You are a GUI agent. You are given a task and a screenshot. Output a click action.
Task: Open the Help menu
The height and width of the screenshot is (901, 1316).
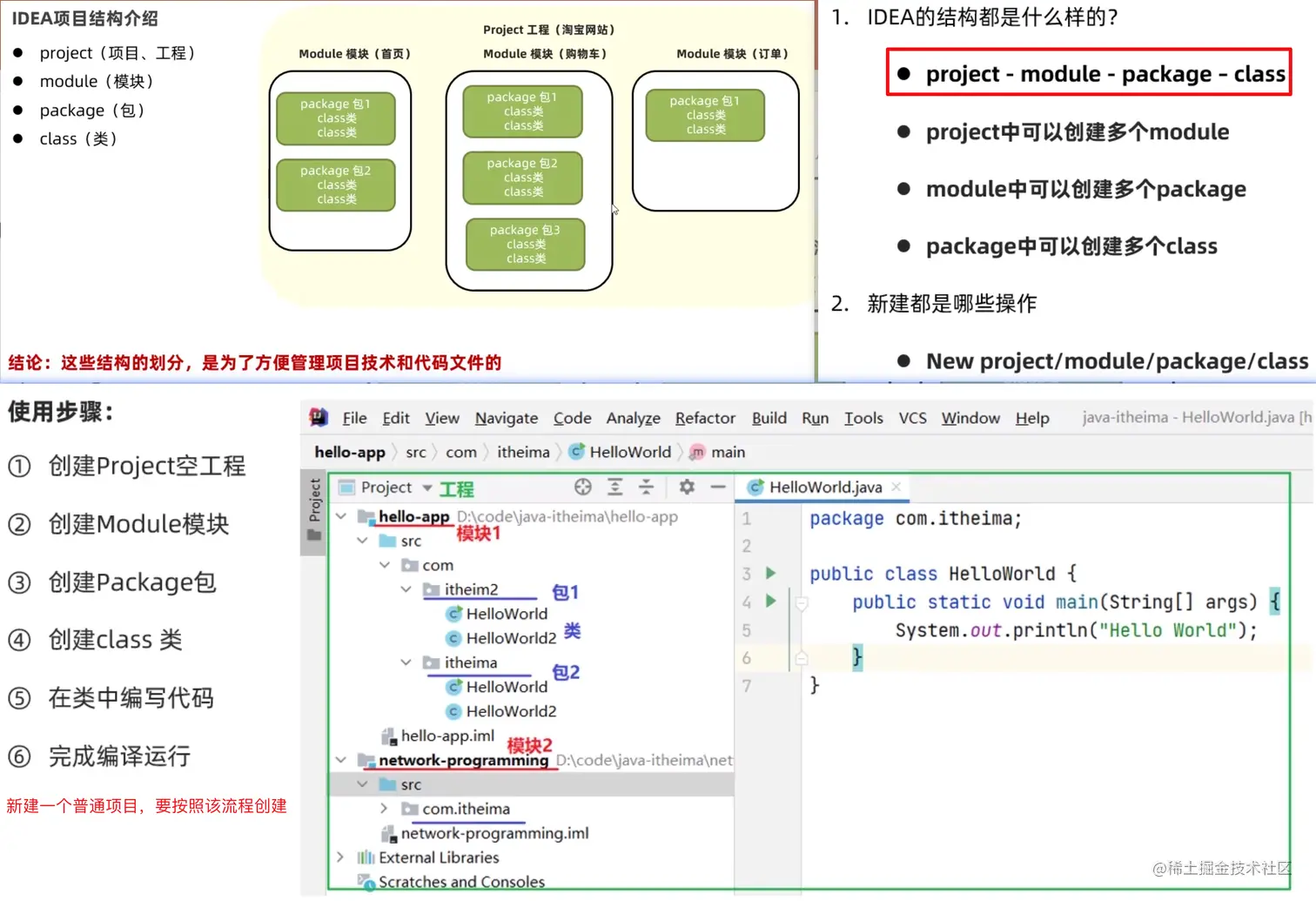point(1032,419)
